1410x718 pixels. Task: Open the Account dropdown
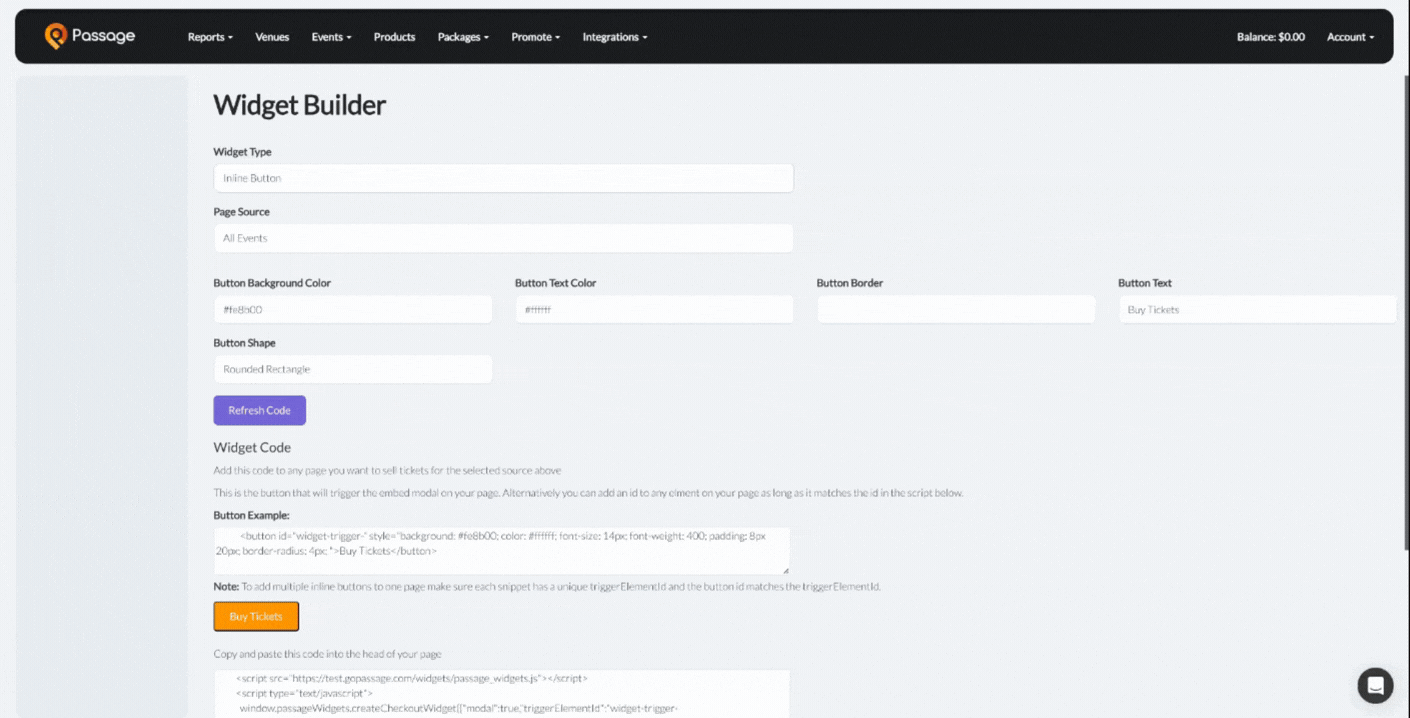(x=1350, y=37)
